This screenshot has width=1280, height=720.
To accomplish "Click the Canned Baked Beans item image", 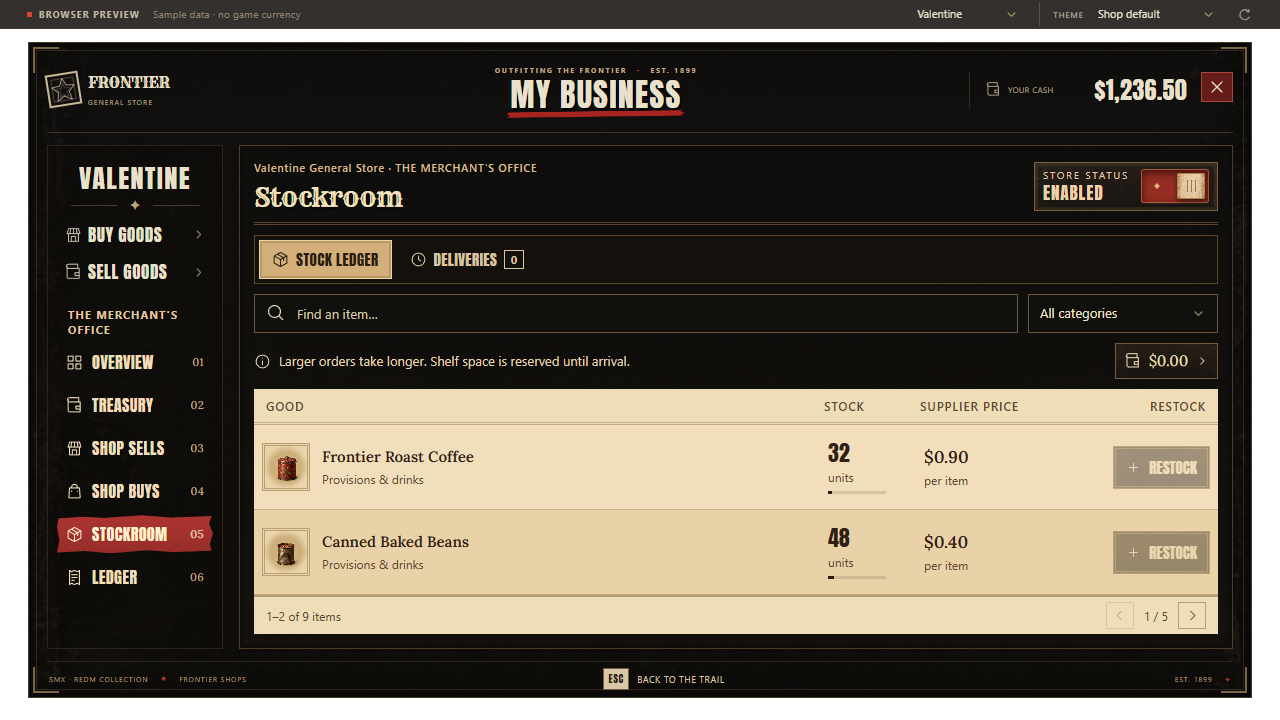I will (286, 552).
